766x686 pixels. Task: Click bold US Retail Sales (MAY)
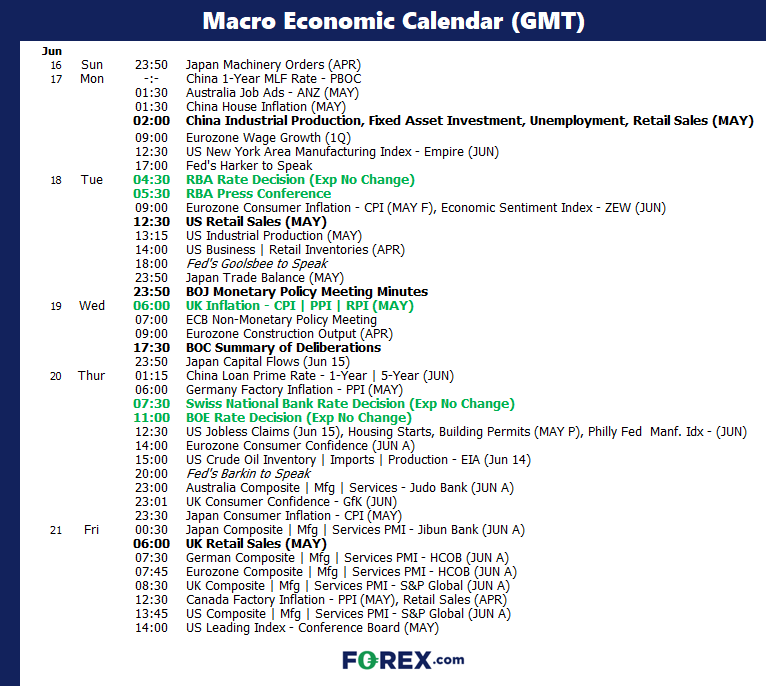(x=256, y=222)
